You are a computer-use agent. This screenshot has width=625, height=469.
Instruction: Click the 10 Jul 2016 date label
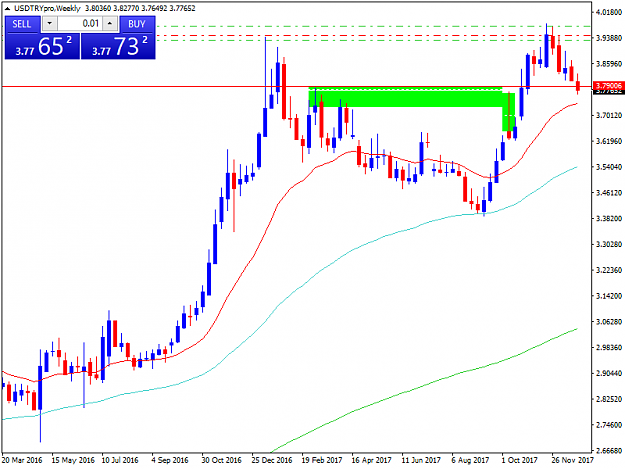(x=120, y=460)
